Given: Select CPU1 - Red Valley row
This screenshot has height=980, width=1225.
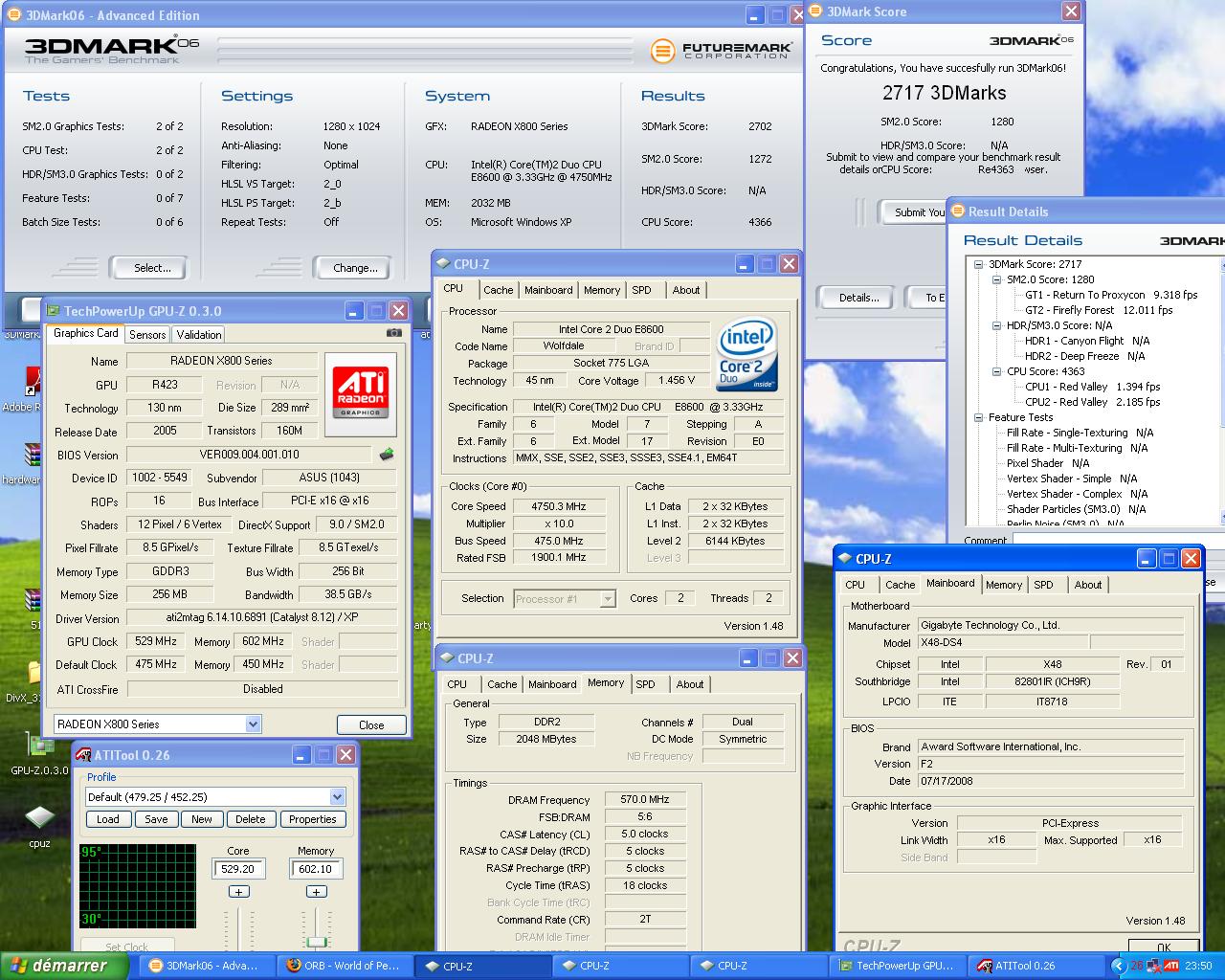Looking at the screenshot, I should tap(1092, 387).
